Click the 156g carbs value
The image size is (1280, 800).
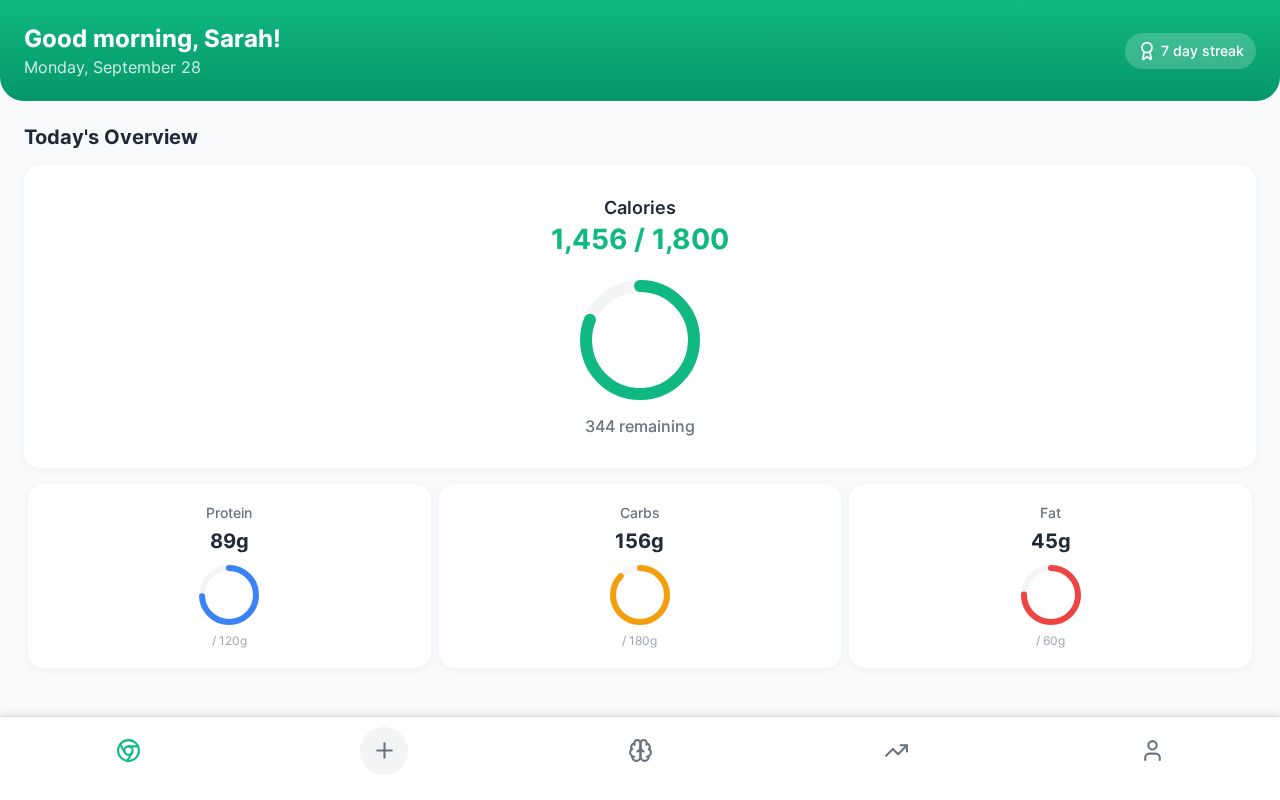coord(640,541)
